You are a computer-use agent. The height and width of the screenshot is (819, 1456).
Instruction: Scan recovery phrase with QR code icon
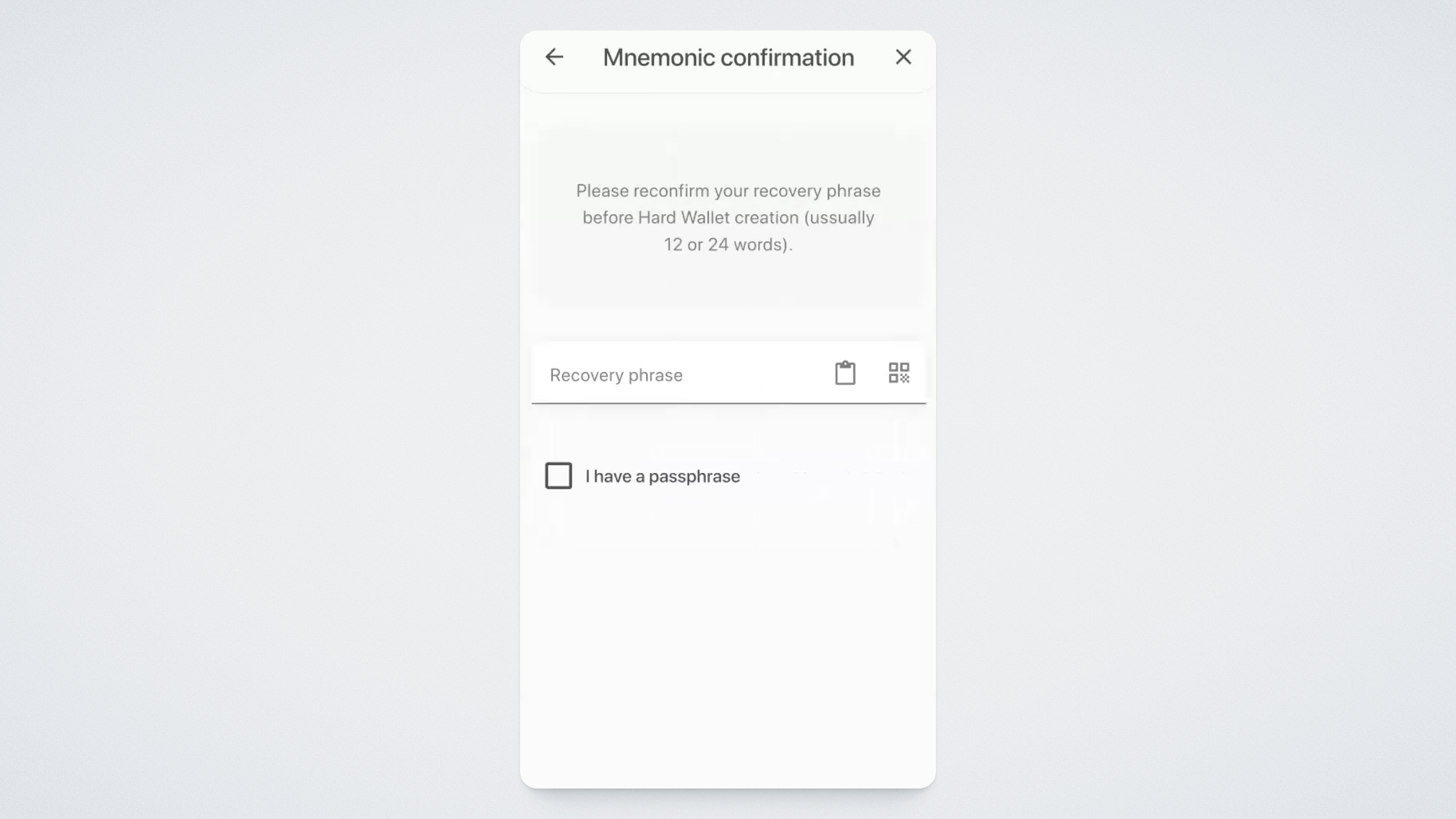coord(899,373)
